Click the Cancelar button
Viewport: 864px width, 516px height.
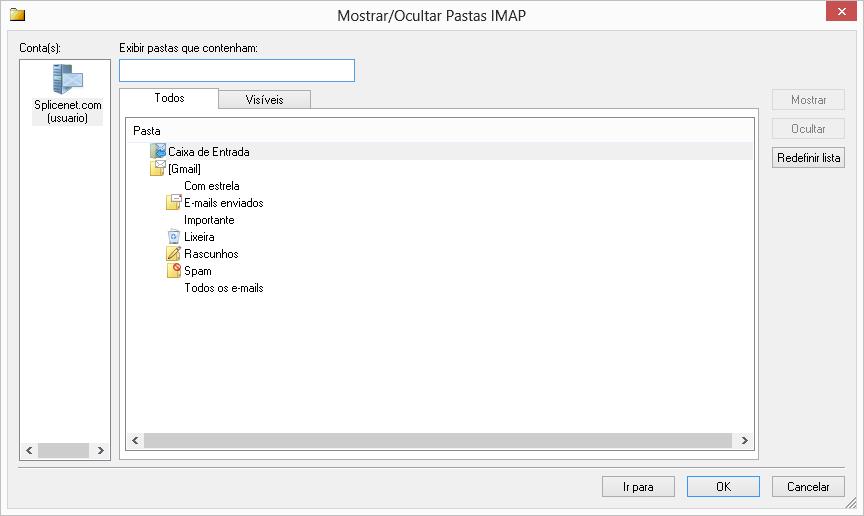[x=808, y=487]
